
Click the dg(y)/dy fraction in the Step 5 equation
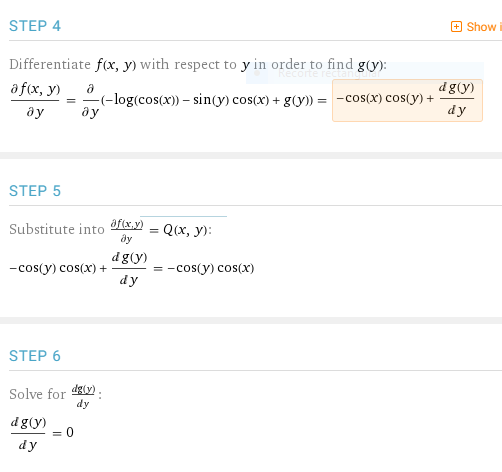tap(129, 268)
